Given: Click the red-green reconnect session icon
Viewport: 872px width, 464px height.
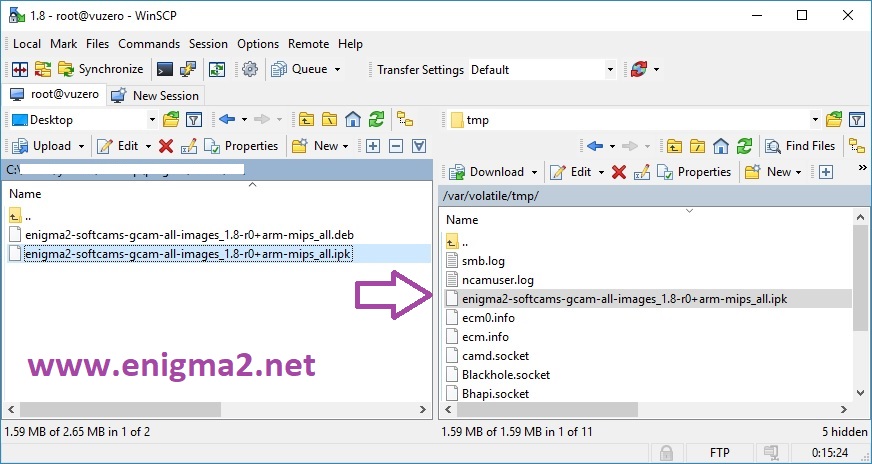Looking at the screenshot, I should click(638, 70).
